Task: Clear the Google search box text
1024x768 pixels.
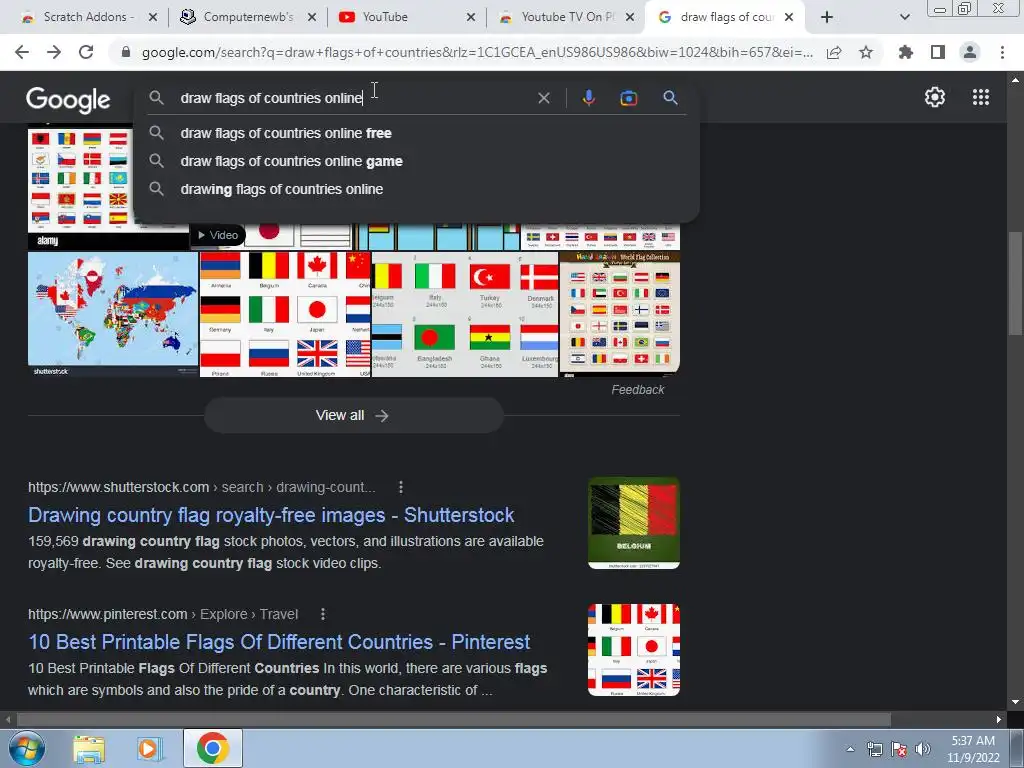Action: tap(543, 98)
